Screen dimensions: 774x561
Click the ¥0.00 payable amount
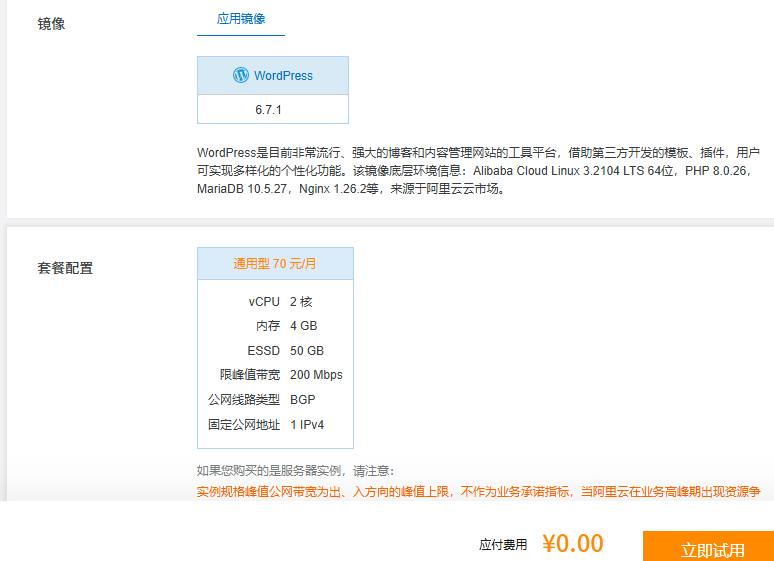click(573, 543)
